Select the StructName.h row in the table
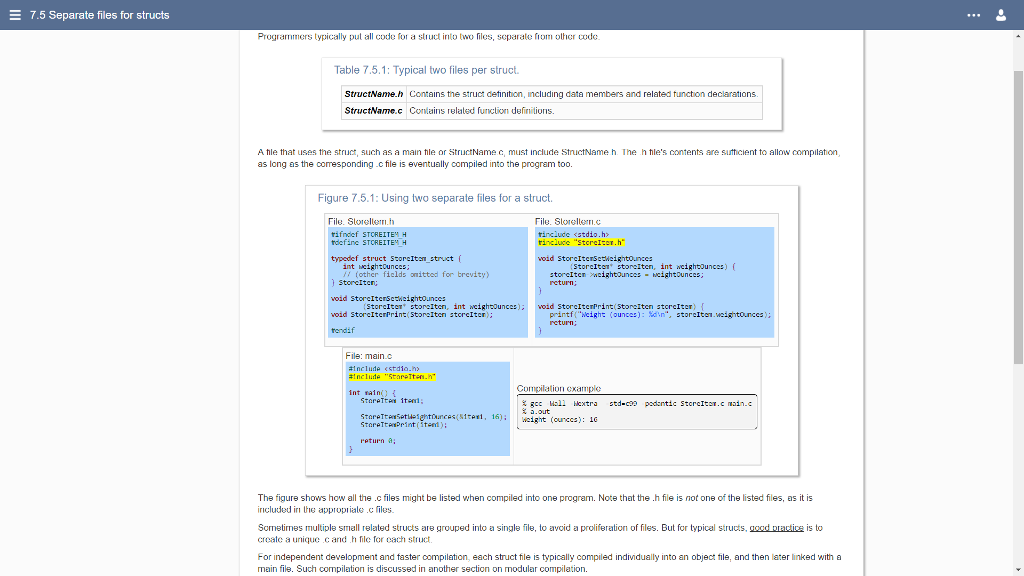This screenshot has width=1024, height=576. click(x=550, y=94)
